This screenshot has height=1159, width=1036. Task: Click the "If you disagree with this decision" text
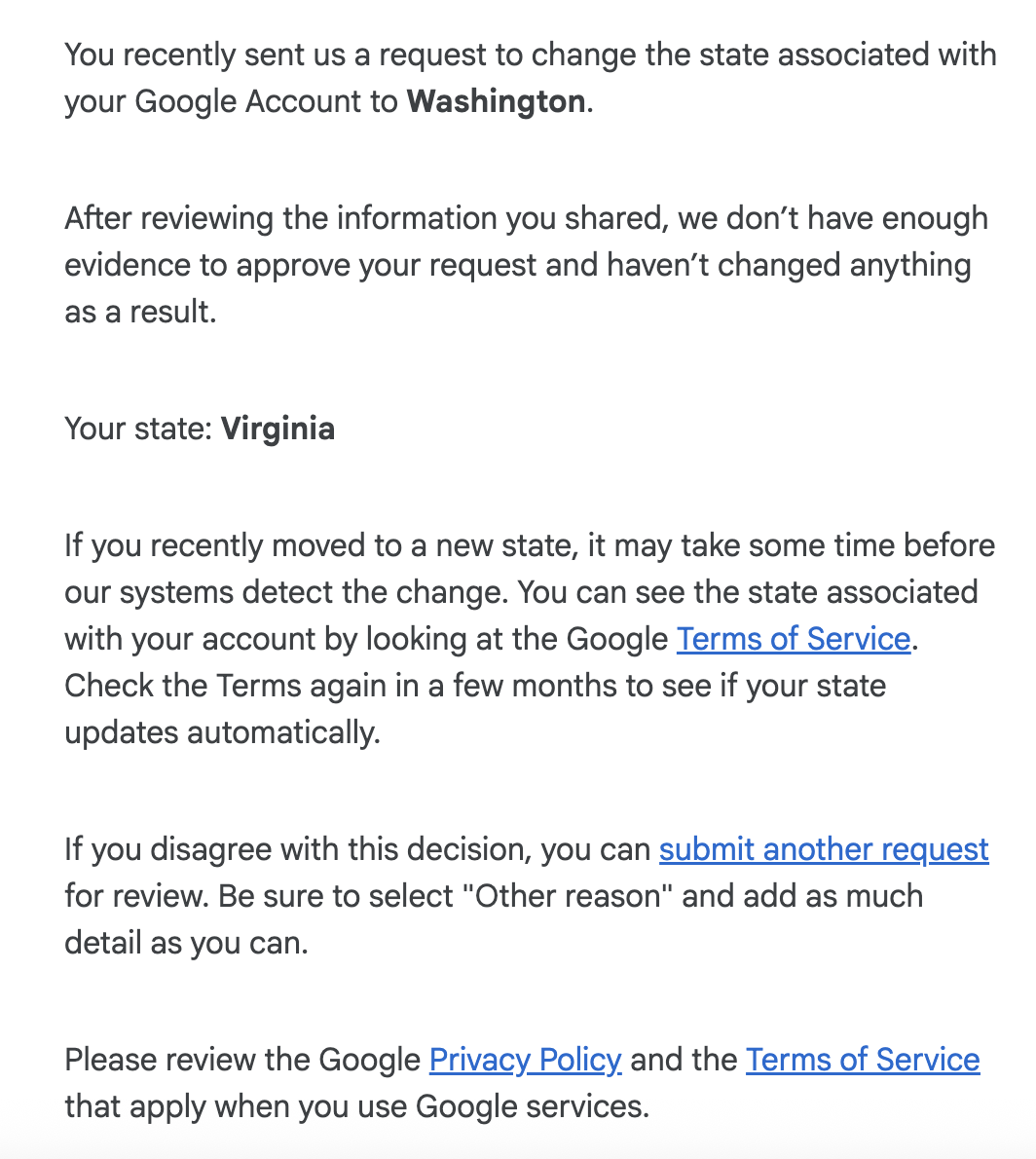coord(357,849)
